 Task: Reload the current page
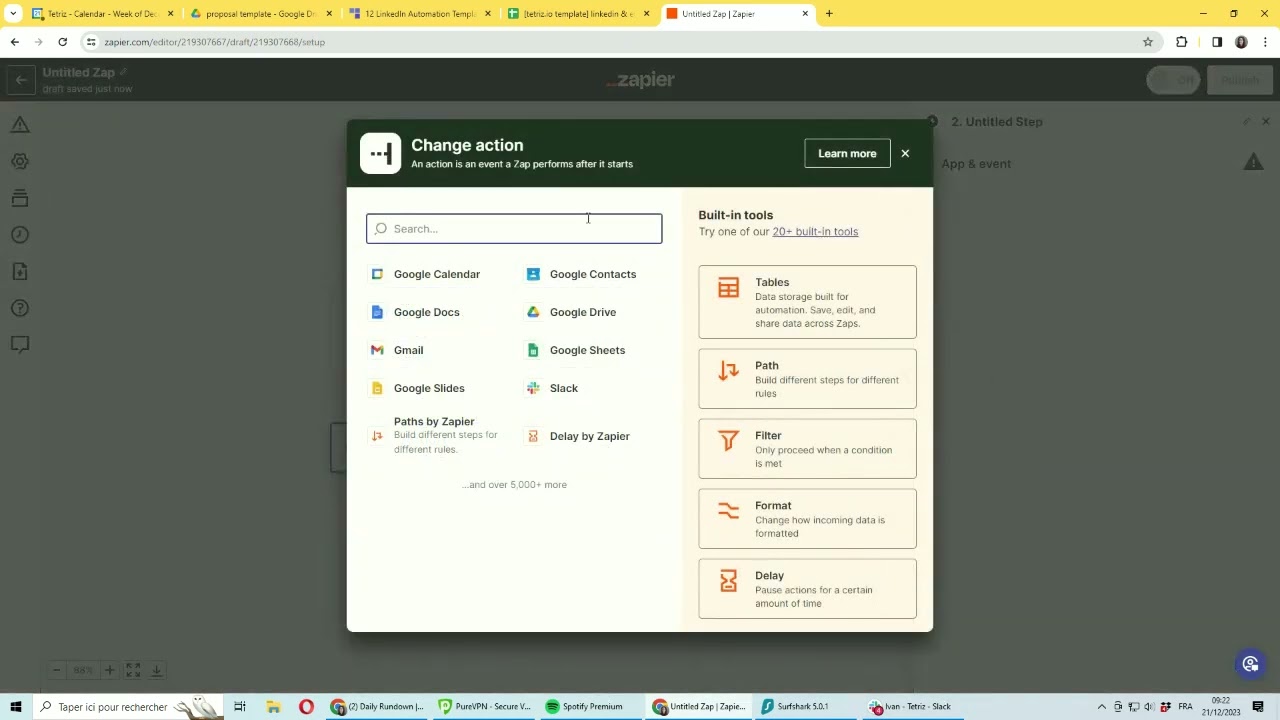click(62, 42)
